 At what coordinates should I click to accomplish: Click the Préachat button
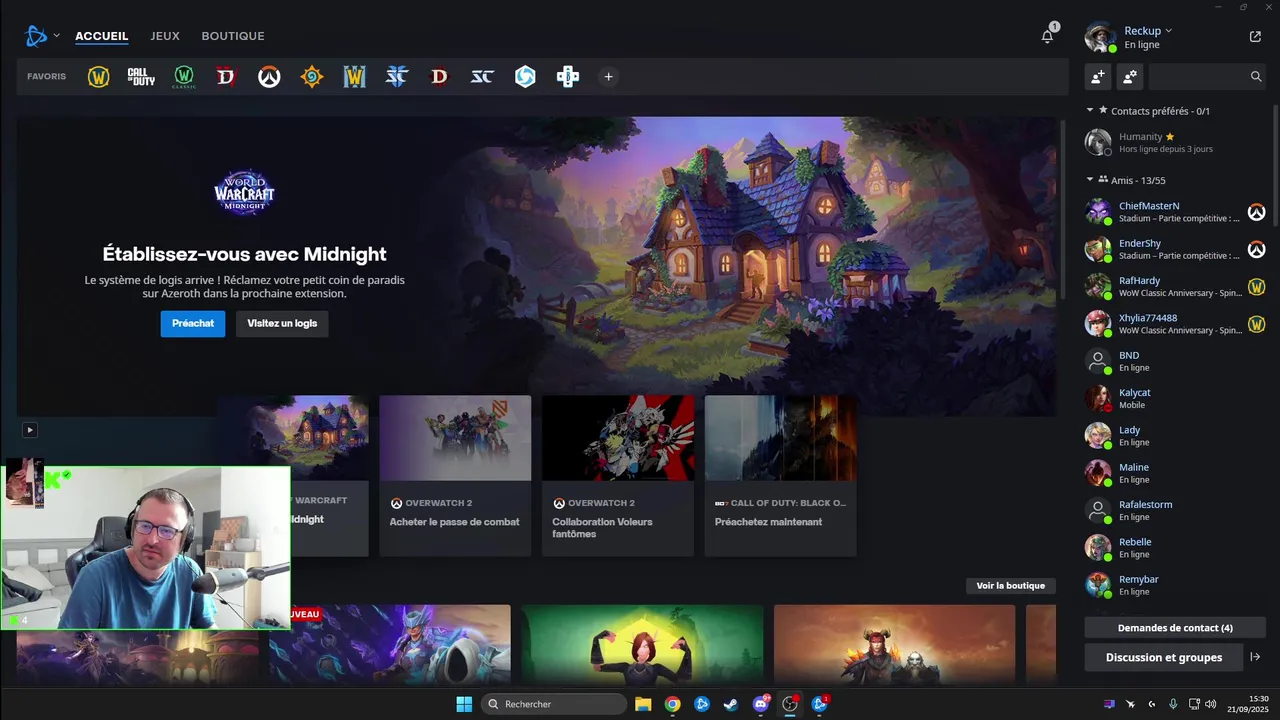(x=193, y=324)
